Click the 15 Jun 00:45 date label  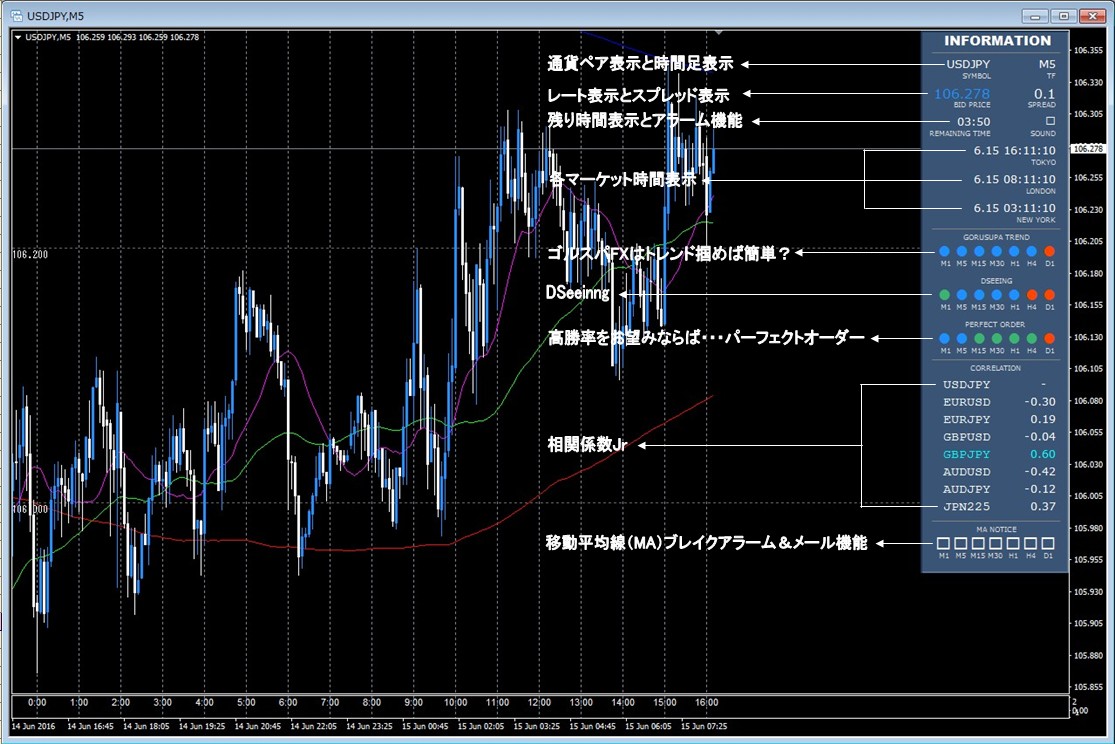click(425, 726)
